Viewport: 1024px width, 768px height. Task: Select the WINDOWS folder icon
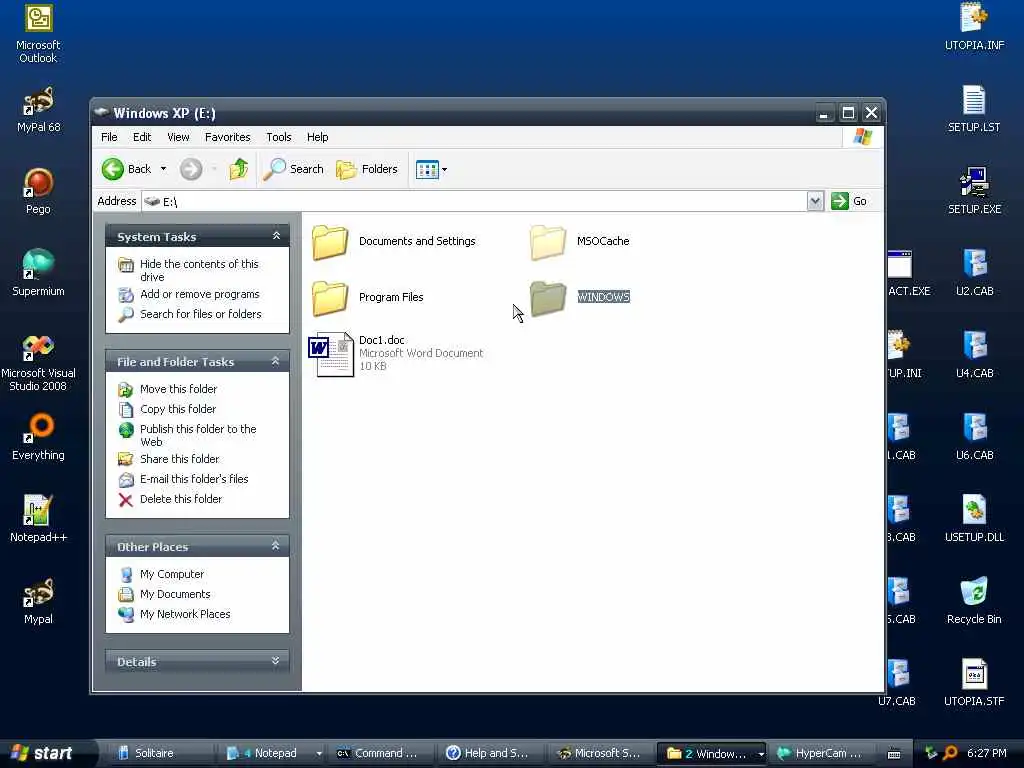[547, 298]
